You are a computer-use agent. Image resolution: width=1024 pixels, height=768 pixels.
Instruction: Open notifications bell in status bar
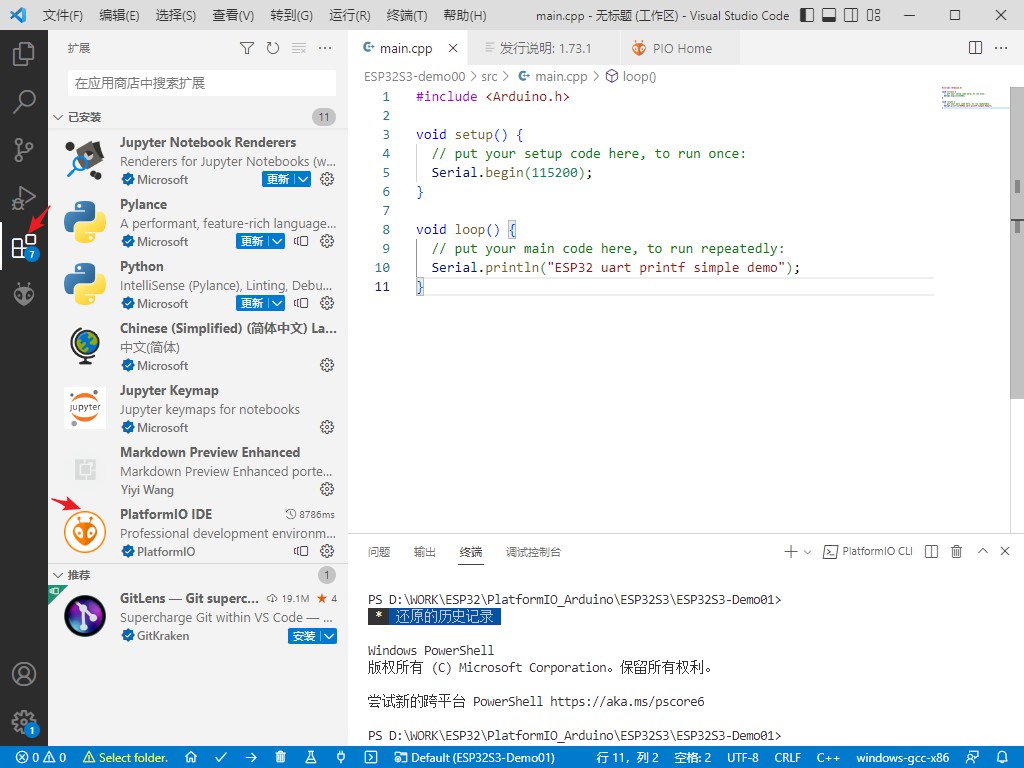[x=1002, y=758]
